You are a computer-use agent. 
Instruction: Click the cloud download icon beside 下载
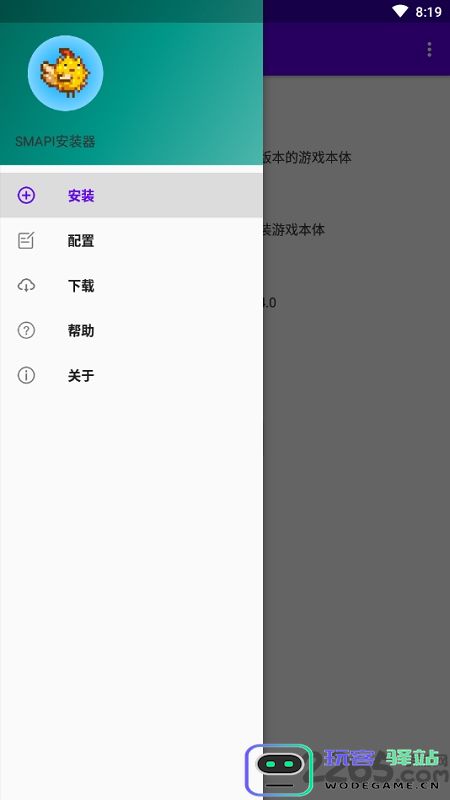[26, 286]
